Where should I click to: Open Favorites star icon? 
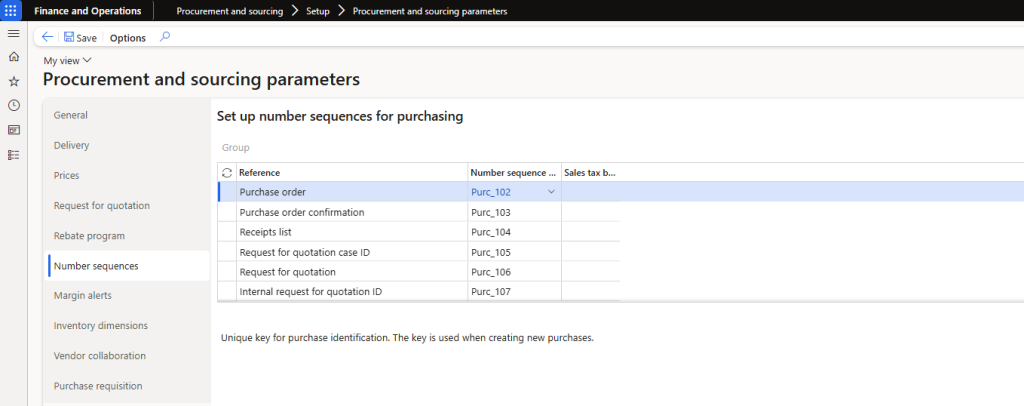13,81
